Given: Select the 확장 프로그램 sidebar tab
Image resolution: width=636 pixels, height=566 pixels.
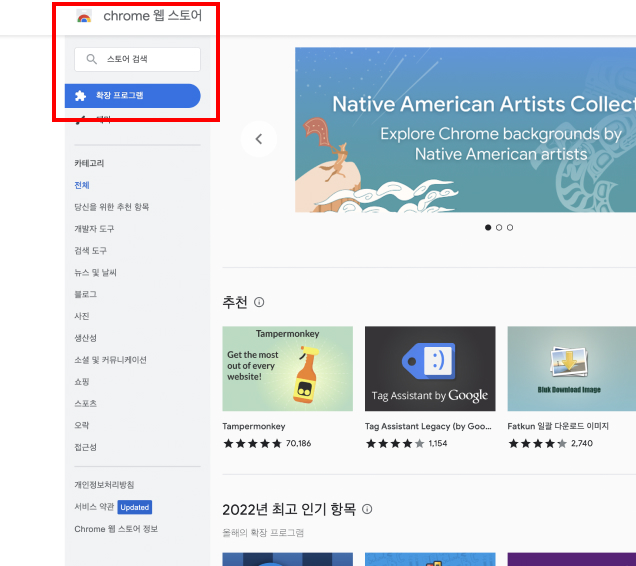Looking at the screenshot, I should (x=133, y=96).
